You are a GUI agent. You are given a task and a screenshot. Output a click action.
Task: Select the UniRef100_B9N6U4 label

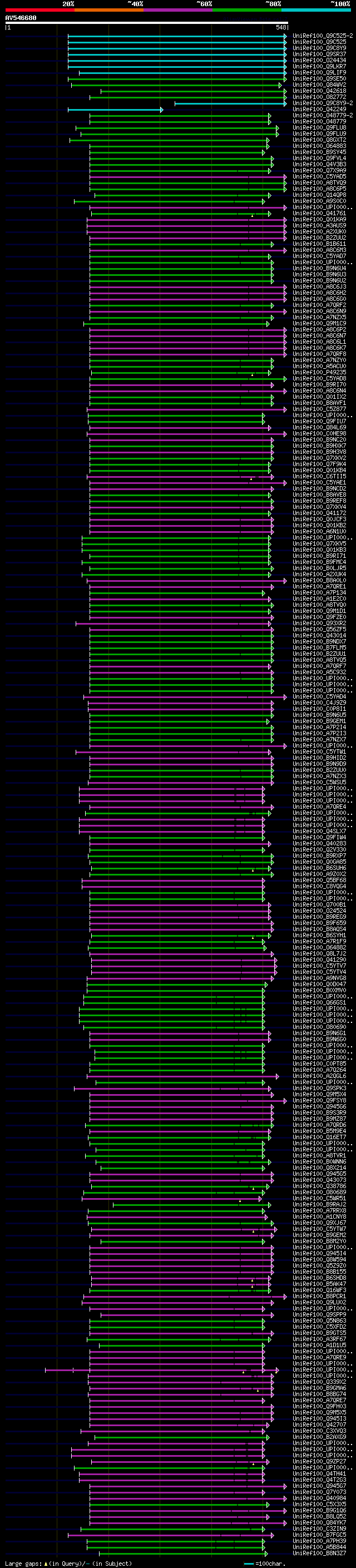(319, 268)
